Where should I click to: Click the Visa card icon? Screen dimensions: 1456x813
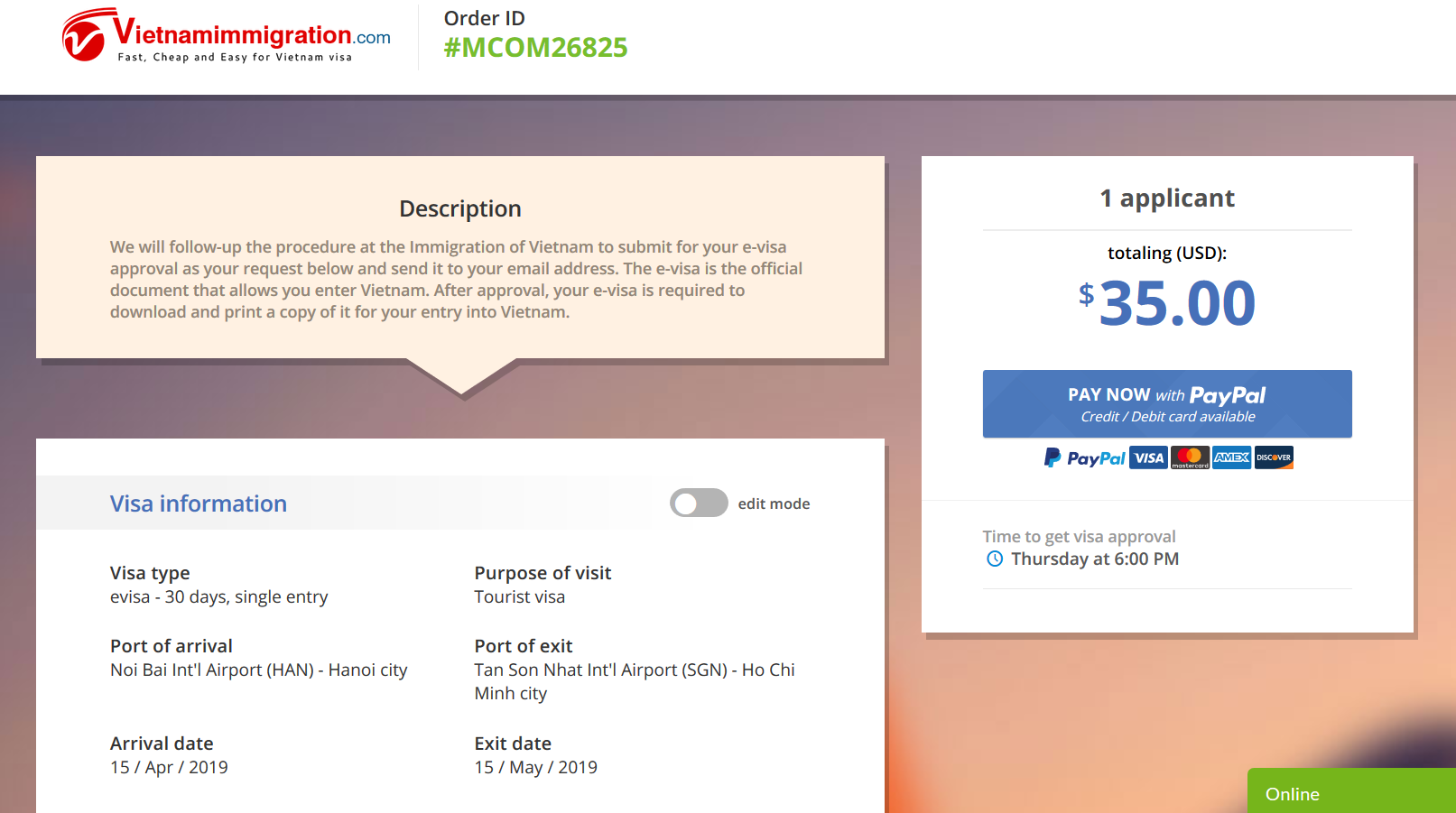[x=1148, y=458]
